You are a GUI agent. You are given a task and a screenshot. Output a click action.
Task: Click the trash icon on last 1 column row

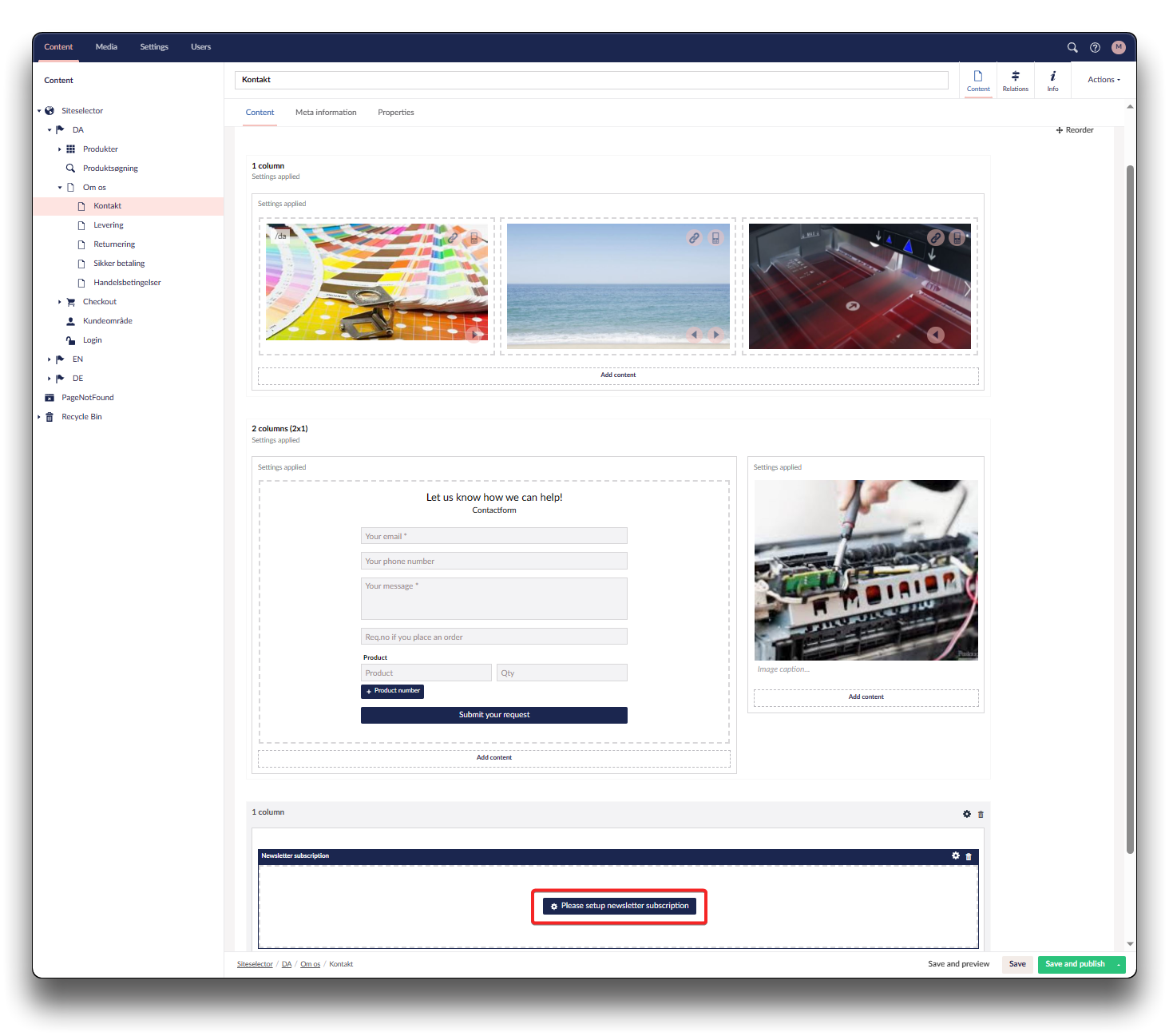point(981,815)
